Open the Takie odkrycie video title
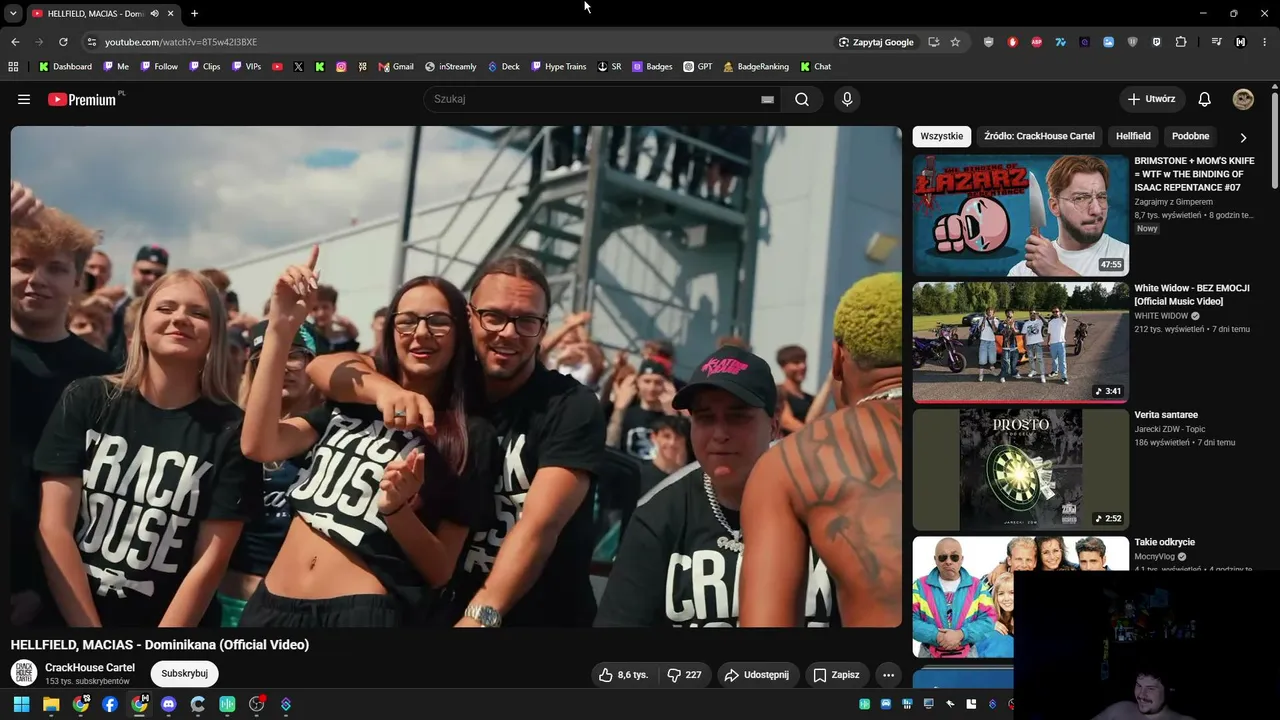The image size is (1280, 720). 1165,542
